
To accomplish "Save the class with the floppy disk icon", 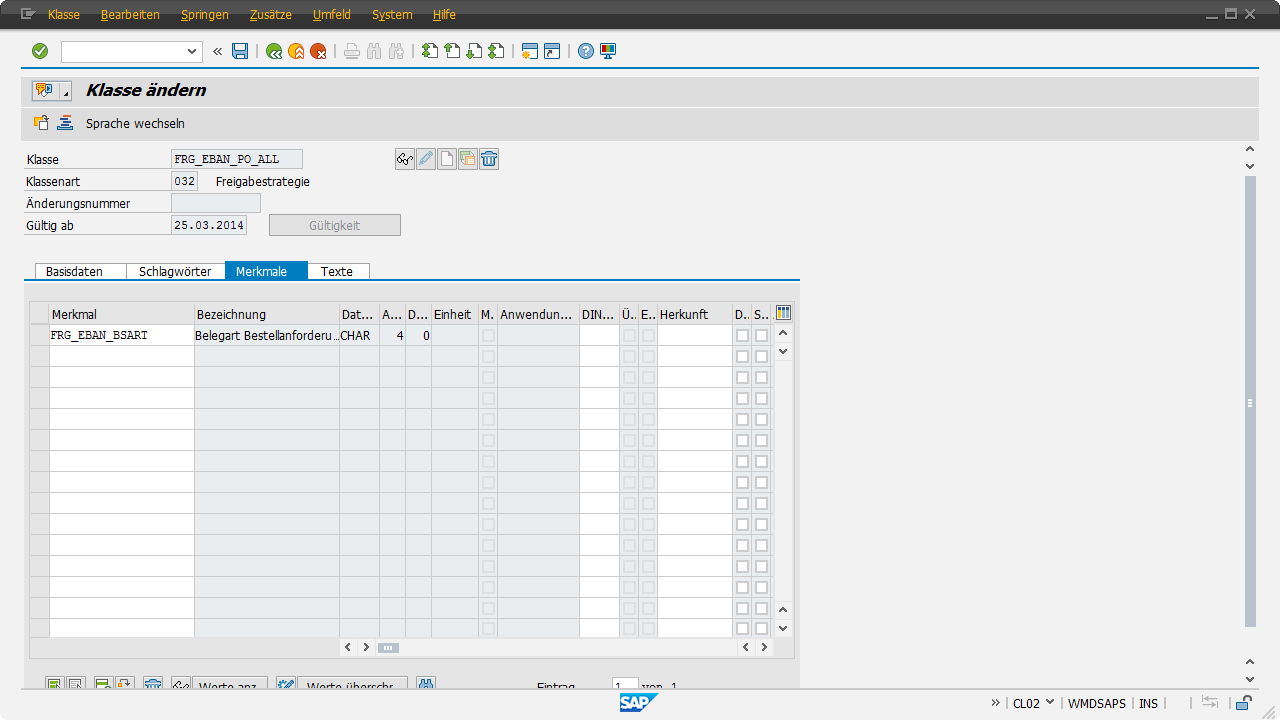I will click(x=240, y=51).
